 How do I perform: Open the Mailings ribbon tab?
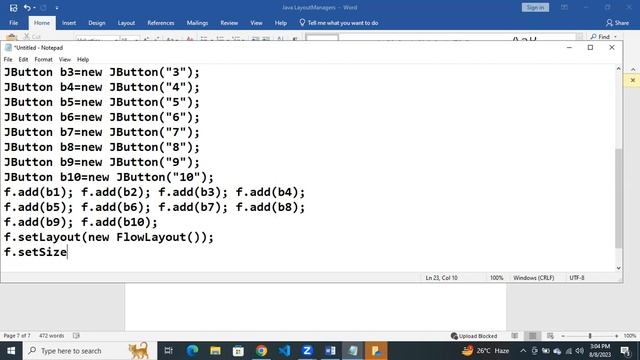pyautogui.click(x=197, y=23)
